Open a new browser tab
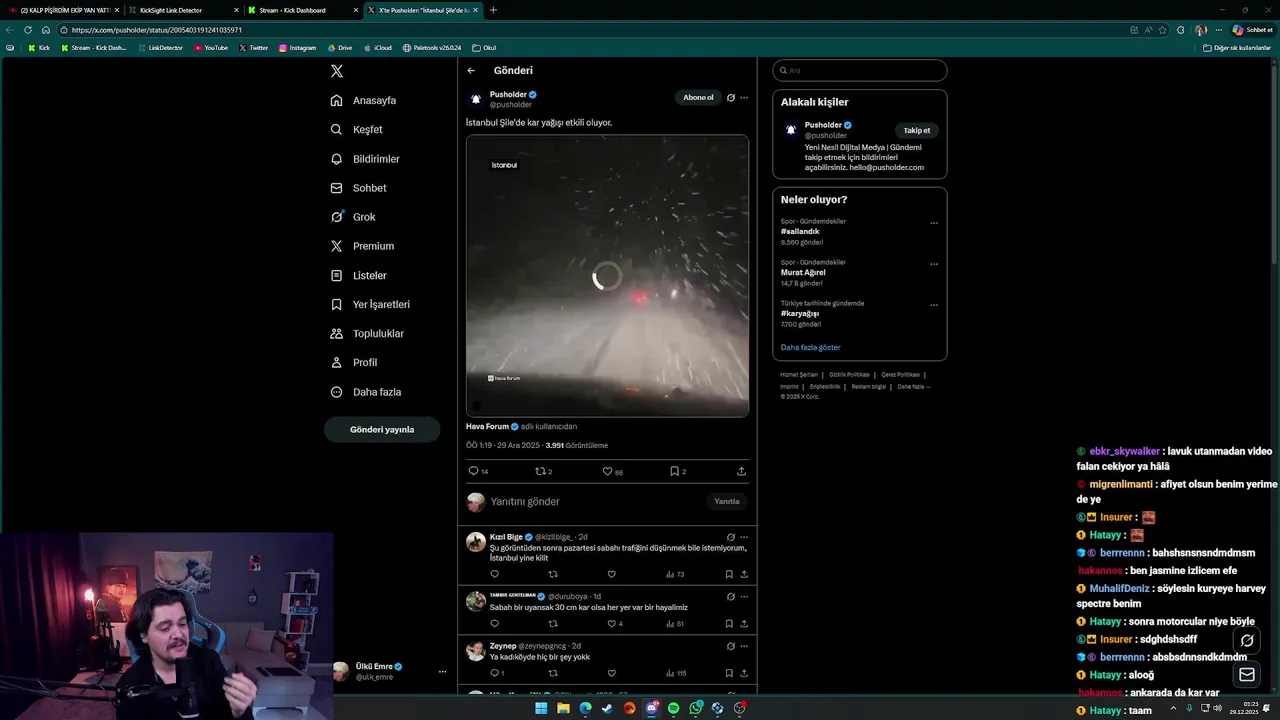 pyautogui.click(x=493, y=10)
